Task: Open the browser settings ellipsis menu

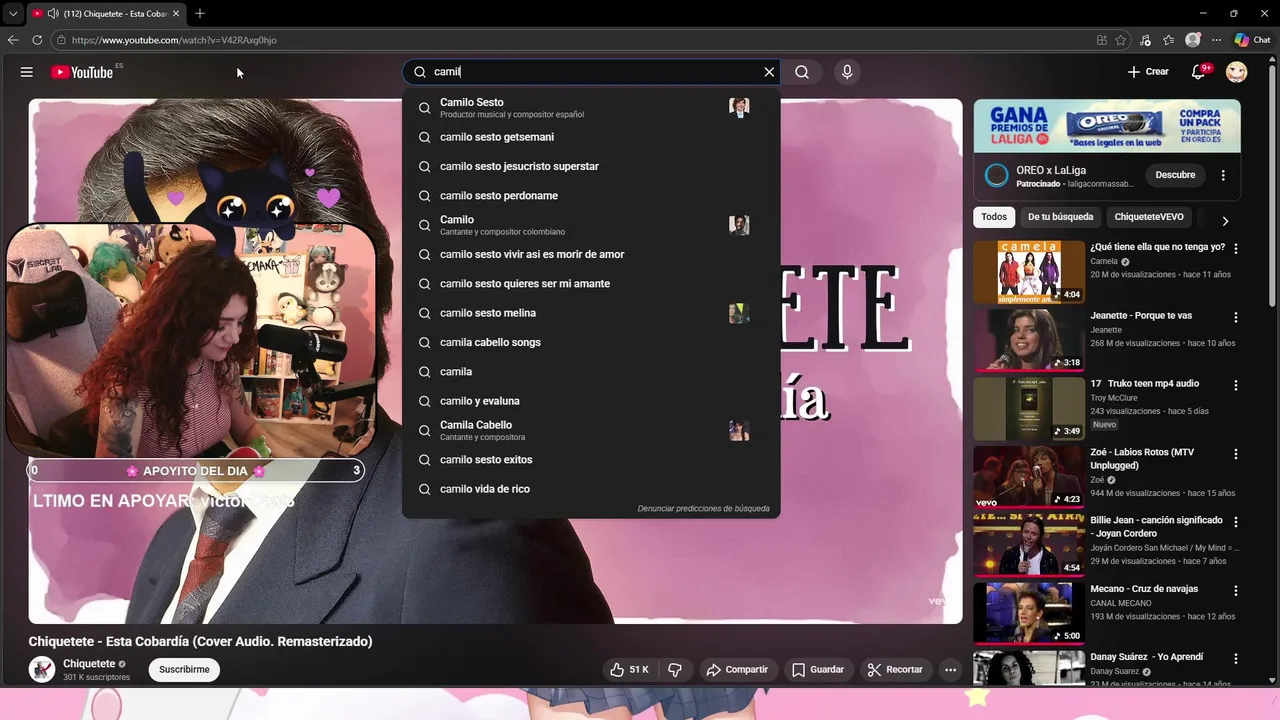Action: tap(1216, 40)
